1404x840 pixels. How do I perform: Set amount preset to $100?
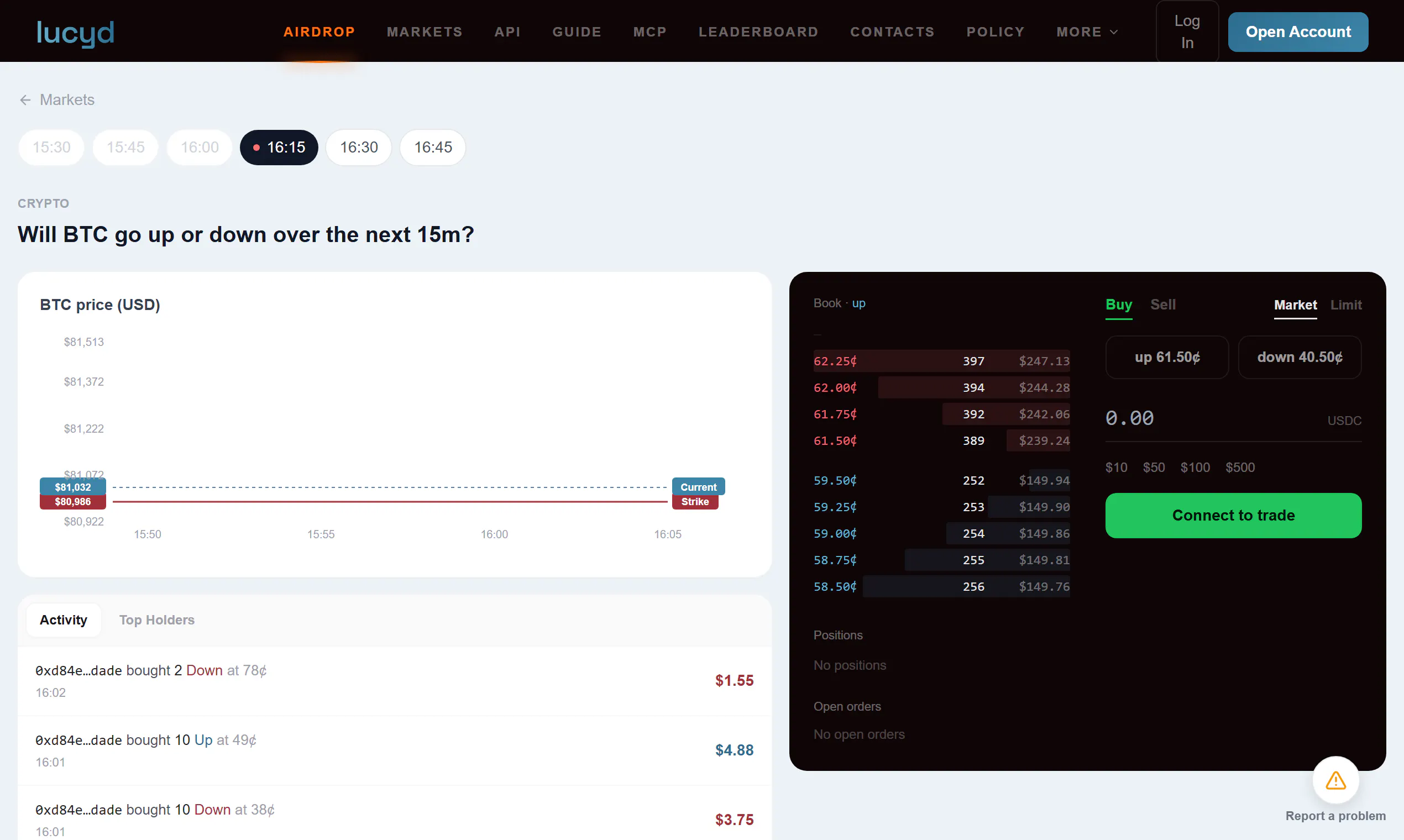pyautogui.click(x=1195, y=467)
